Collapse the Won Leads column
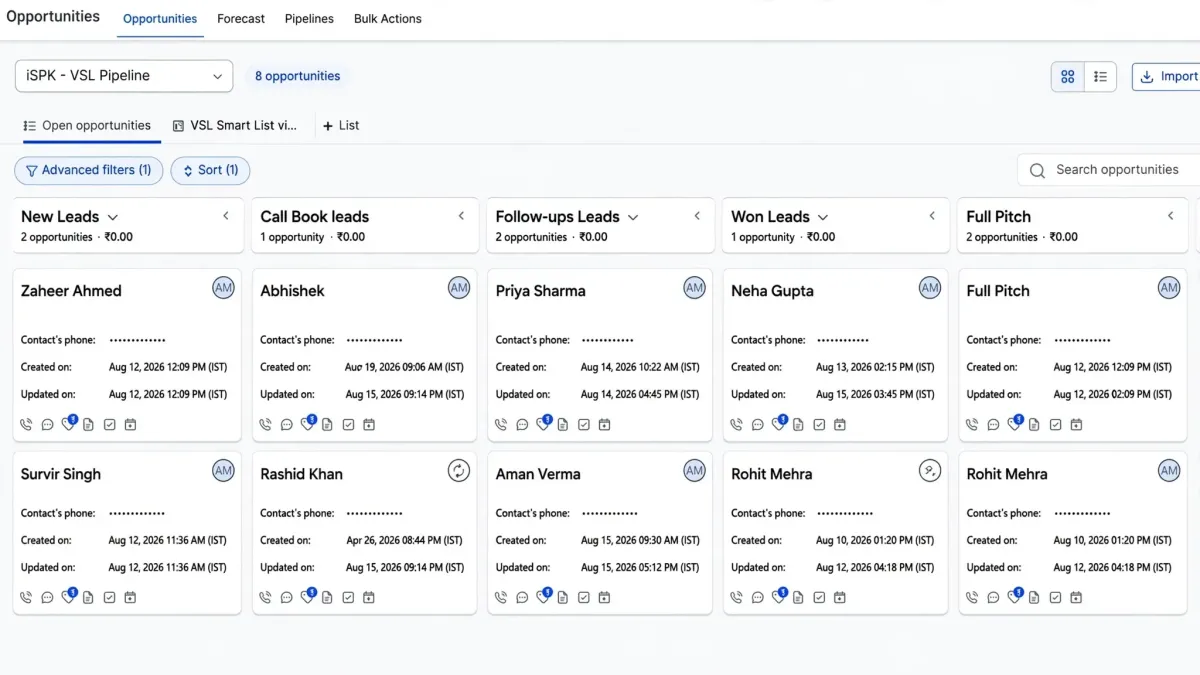The image size is (1200, 675). tap(932, 216)
